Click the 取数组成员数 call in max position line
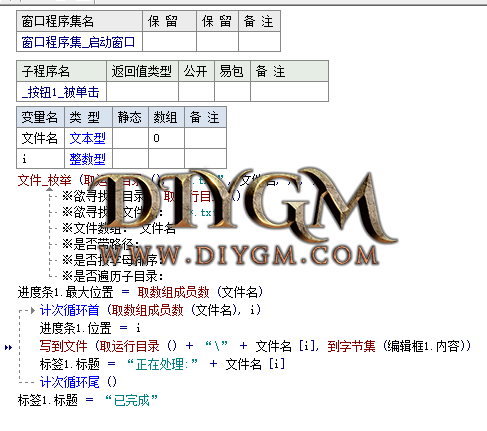 pos(173,292)
